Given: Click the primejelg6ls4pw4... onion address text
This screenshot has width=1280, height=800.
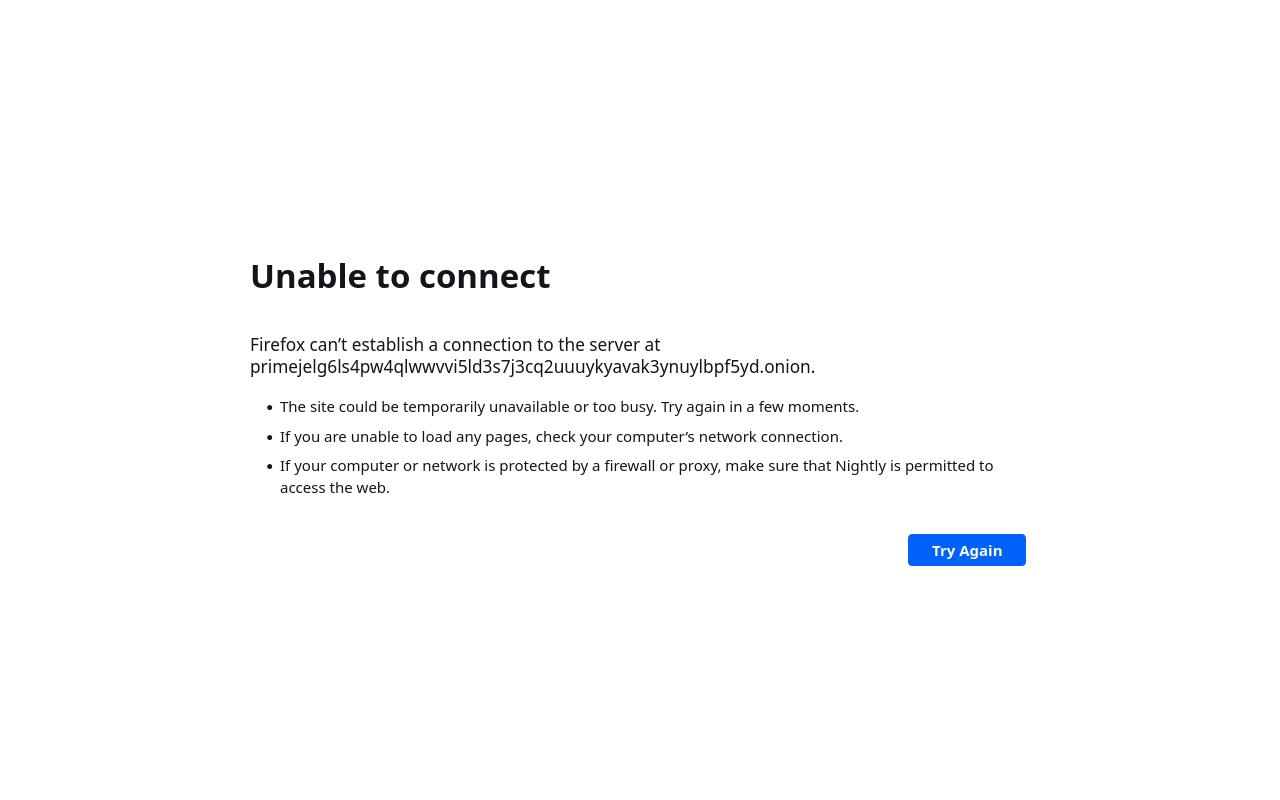Looking at the screenshot, I should coord(532,367).
